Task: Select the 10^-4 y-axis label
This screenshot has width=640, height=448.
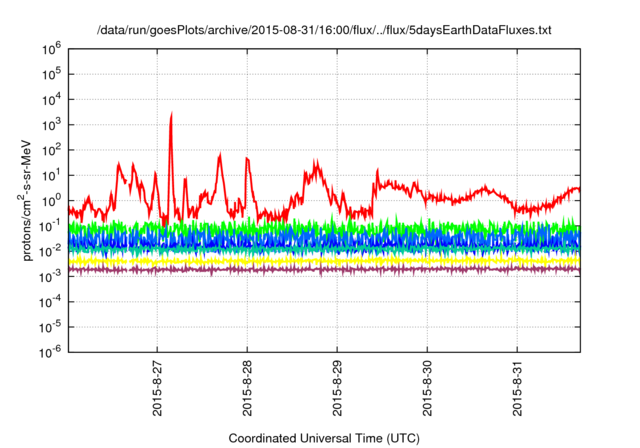Action: click(50, 302)
